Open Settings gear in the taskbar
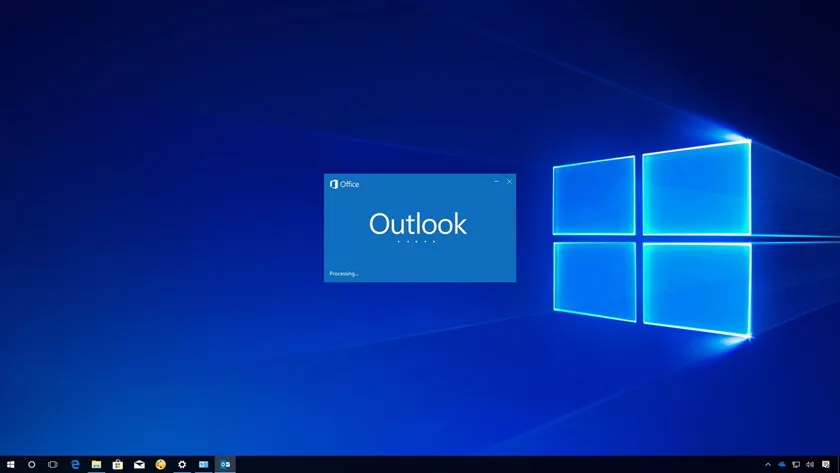Image resolution: width=840 pixels, height=473 pixels. point(182,464)
